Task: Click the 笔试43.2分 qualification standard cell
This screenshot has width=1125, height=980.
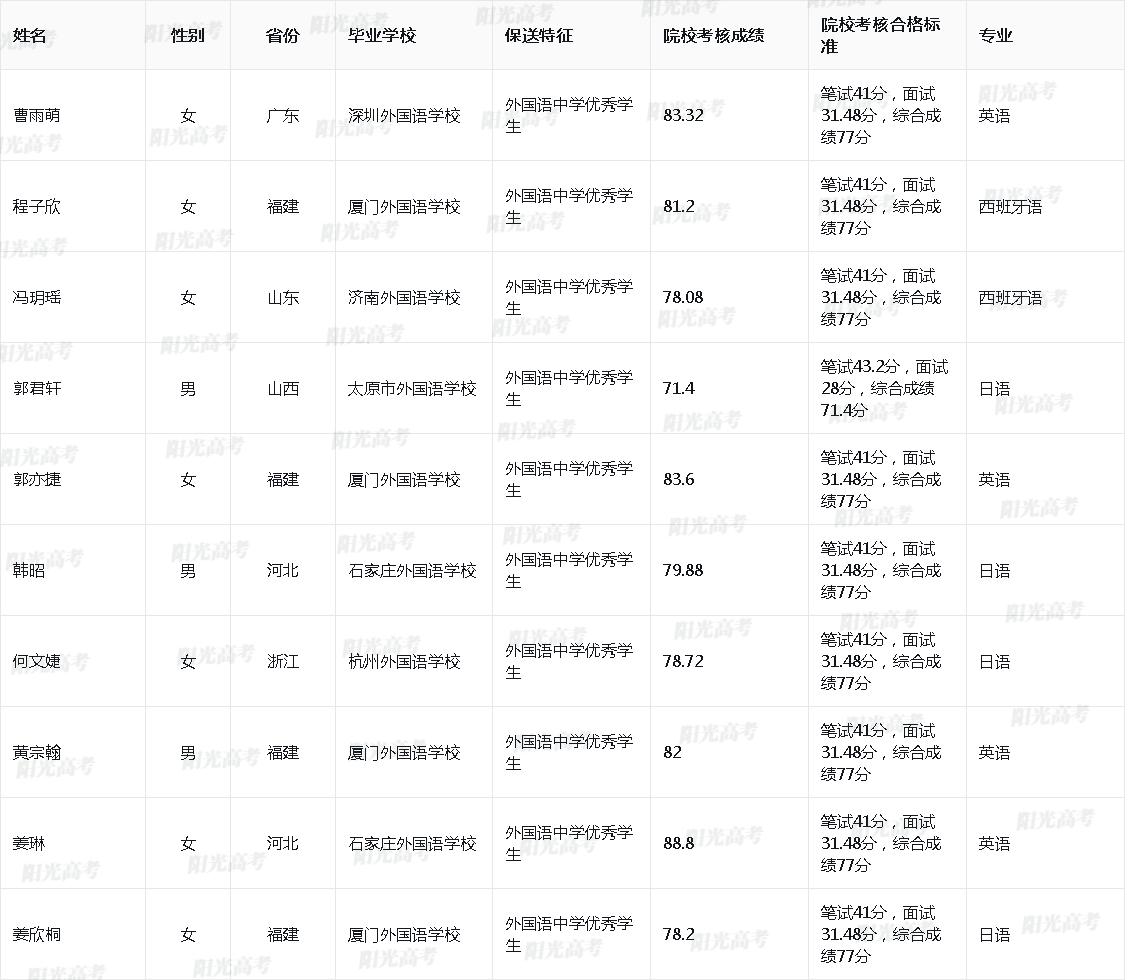Action: (884, 389)
